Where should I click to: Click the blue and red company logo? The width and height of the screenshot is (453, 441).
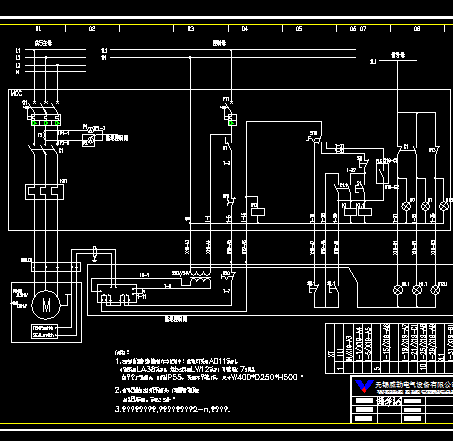pos(364,386)
